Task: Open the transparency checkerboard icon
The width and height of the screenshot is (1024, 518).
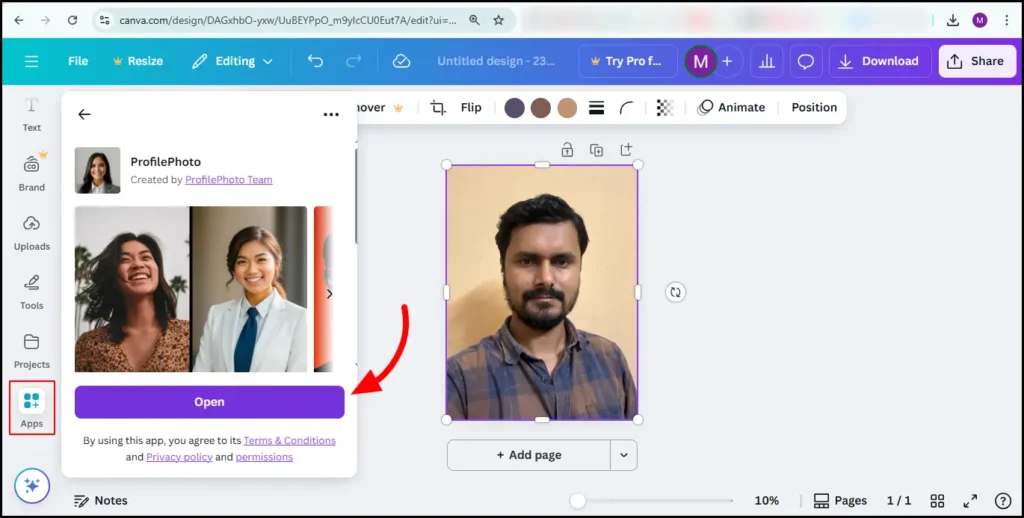Action: click(x=665, y=108)
